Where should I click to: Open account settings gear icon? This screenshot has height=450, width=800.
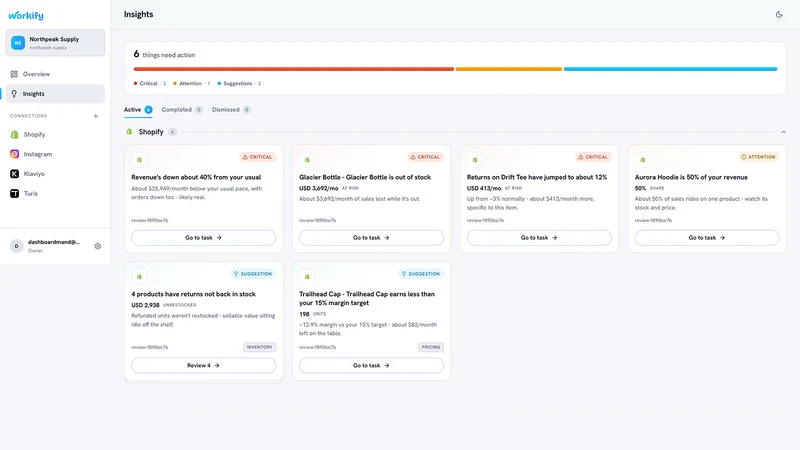(97, 246)
